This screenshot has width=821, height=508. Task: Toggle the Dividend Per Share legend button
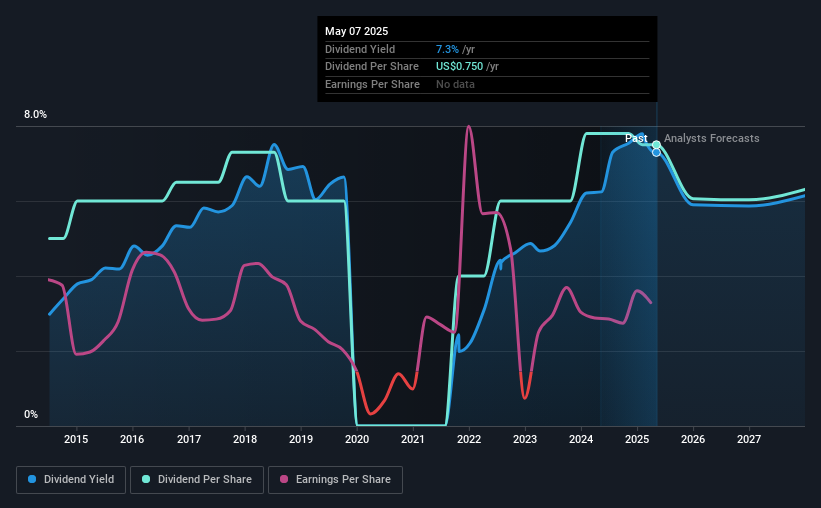[197, 480]
